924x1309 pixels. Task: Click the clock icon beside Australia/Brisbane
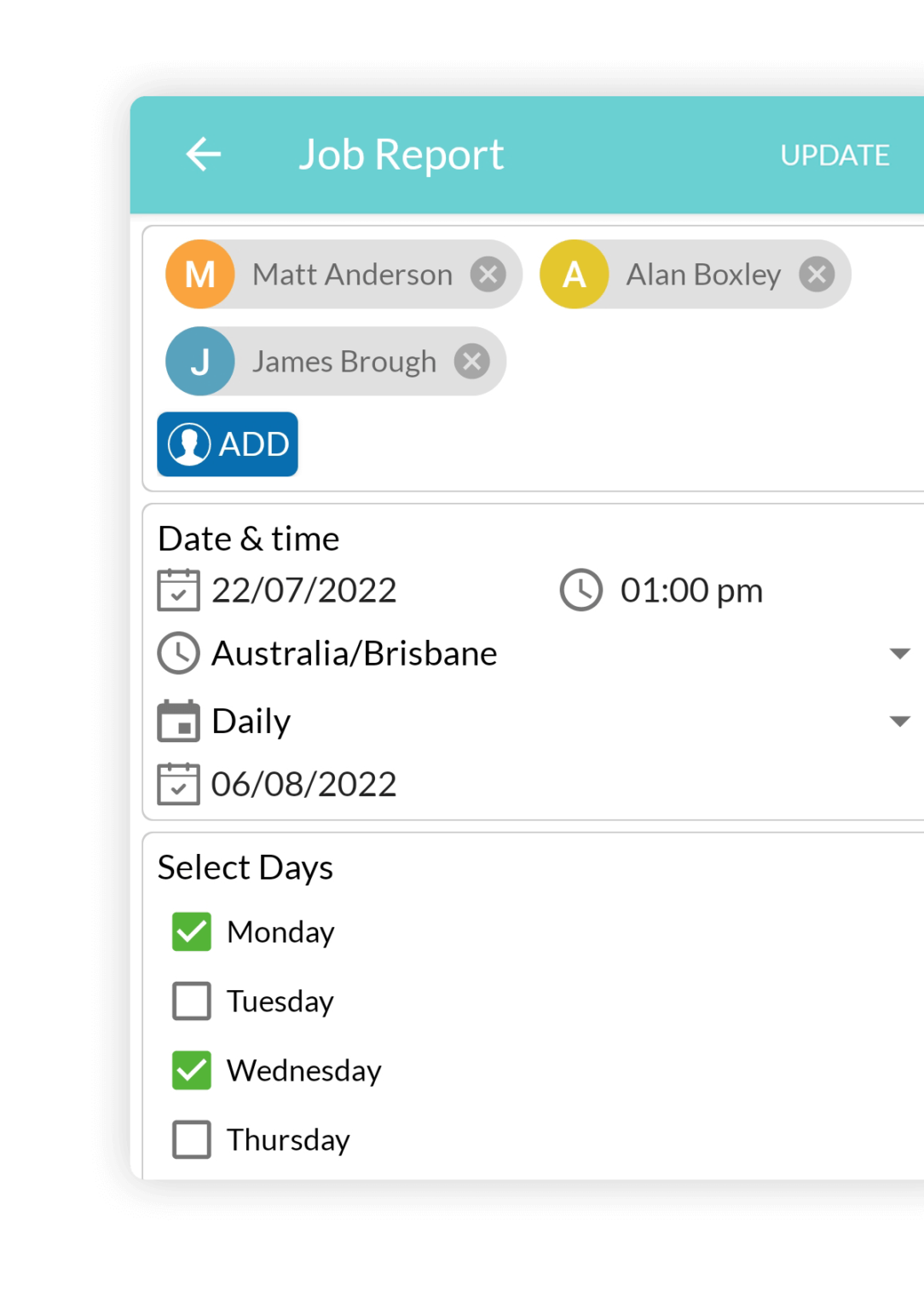pyautogui.click(x=178, y=653)
